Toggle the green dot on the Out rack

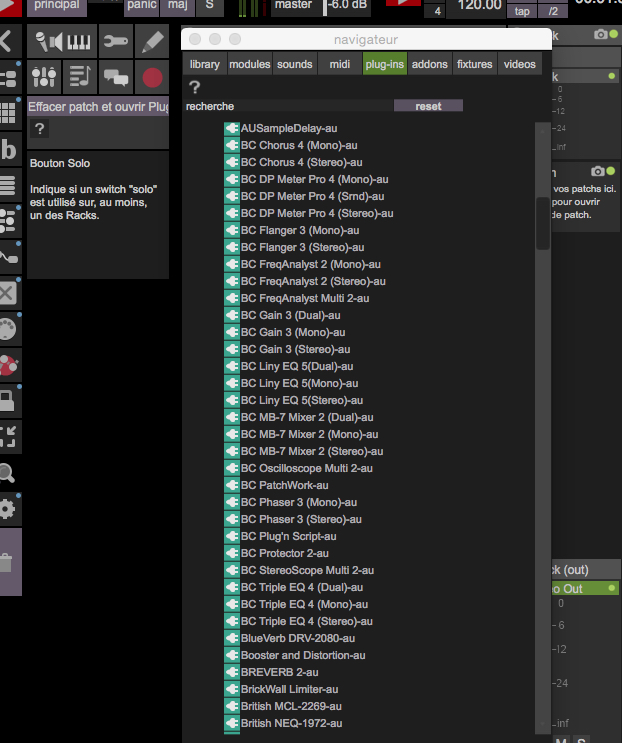tap(612, 588)
